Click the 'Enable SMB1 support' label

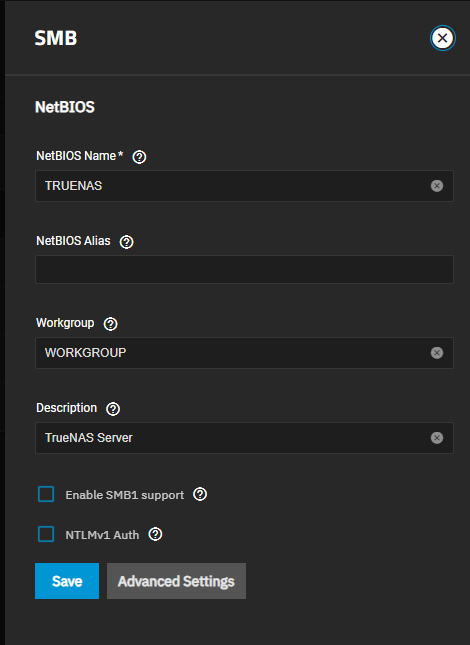125,495
